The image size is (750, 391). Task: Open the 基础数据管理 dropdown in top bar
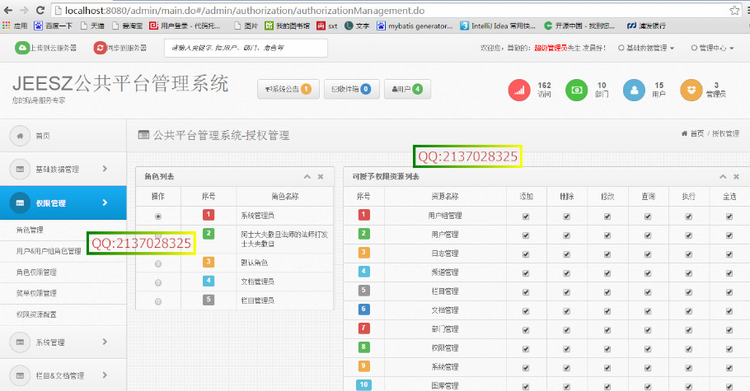[x=646, y=48]
